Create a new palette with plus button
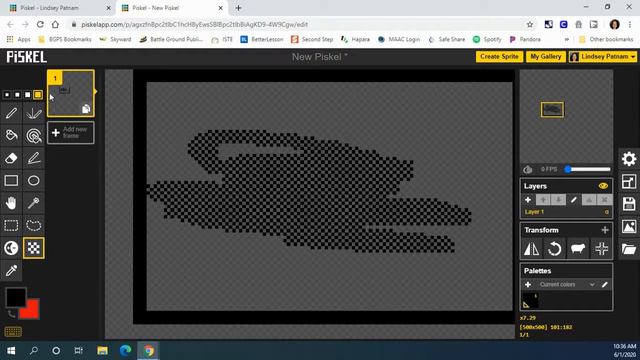The width and height of the screenshot is (640, 360). tap(528, 284)
